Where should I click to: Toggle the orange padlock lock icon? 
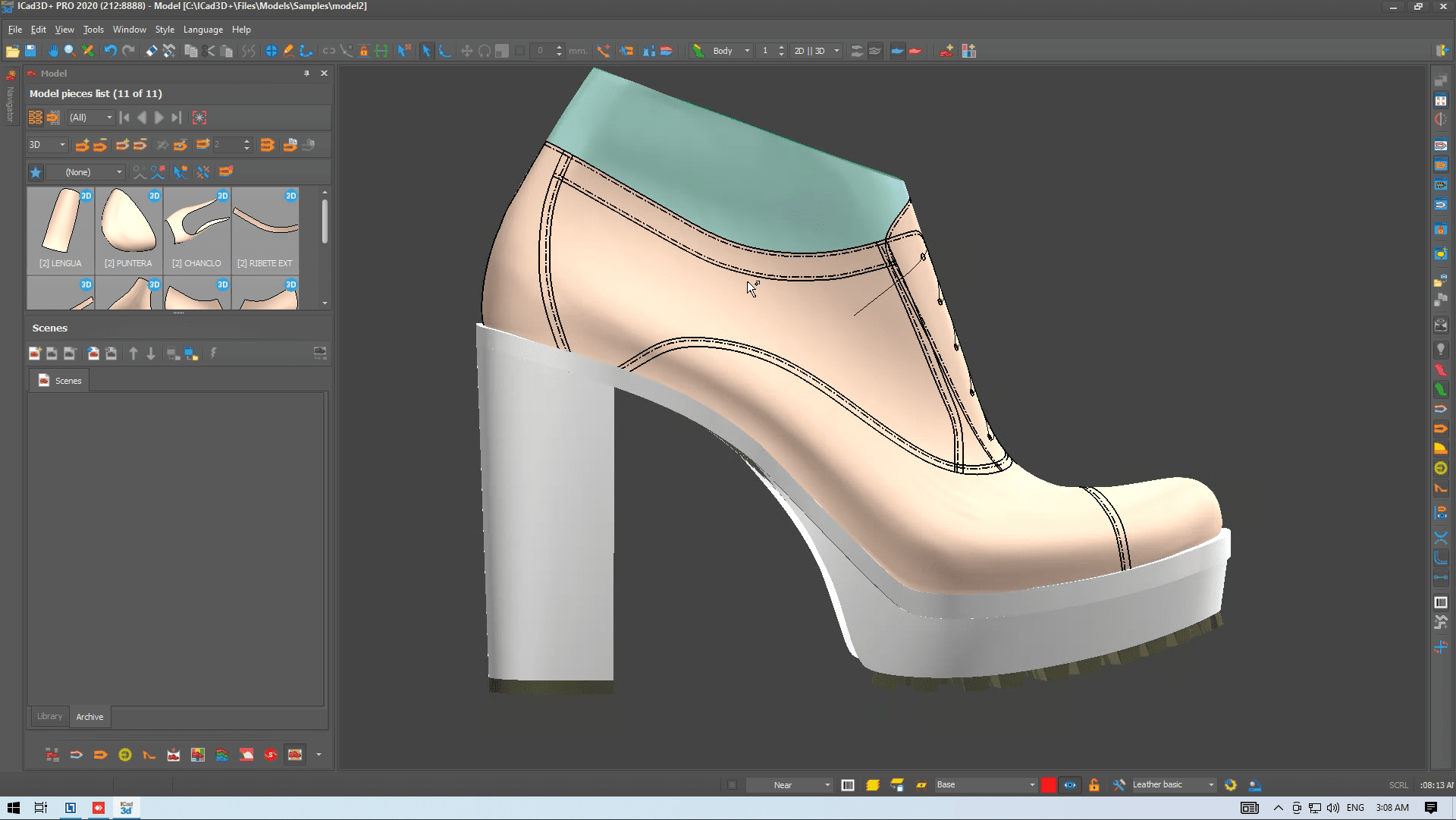(1094, 785)
